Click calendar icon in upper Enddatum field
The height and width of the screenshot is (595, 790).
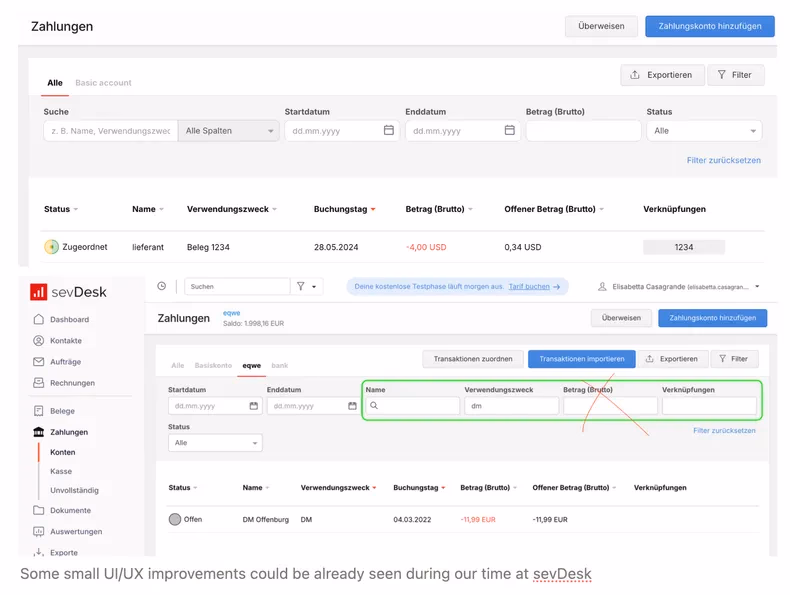pyautogui.click(x=510, y=130)
